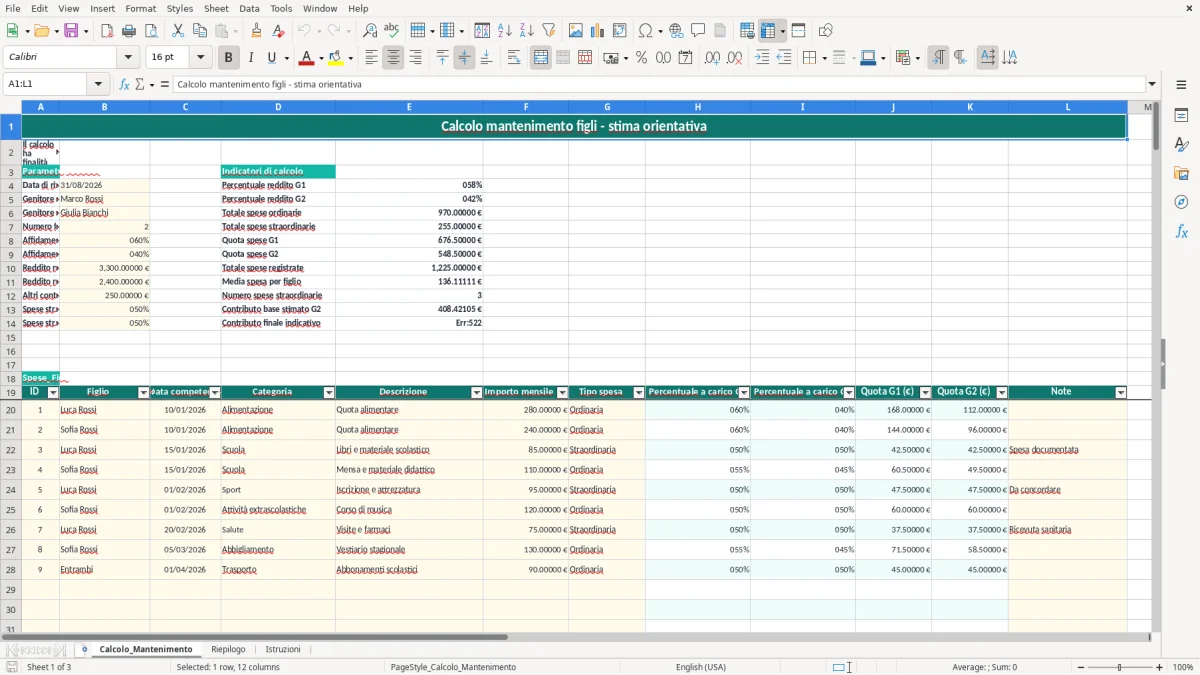This screenshot has width=1200, height=675.
Task: Switch to the Riepilogo sheet tab
Action: pos(228,649)
